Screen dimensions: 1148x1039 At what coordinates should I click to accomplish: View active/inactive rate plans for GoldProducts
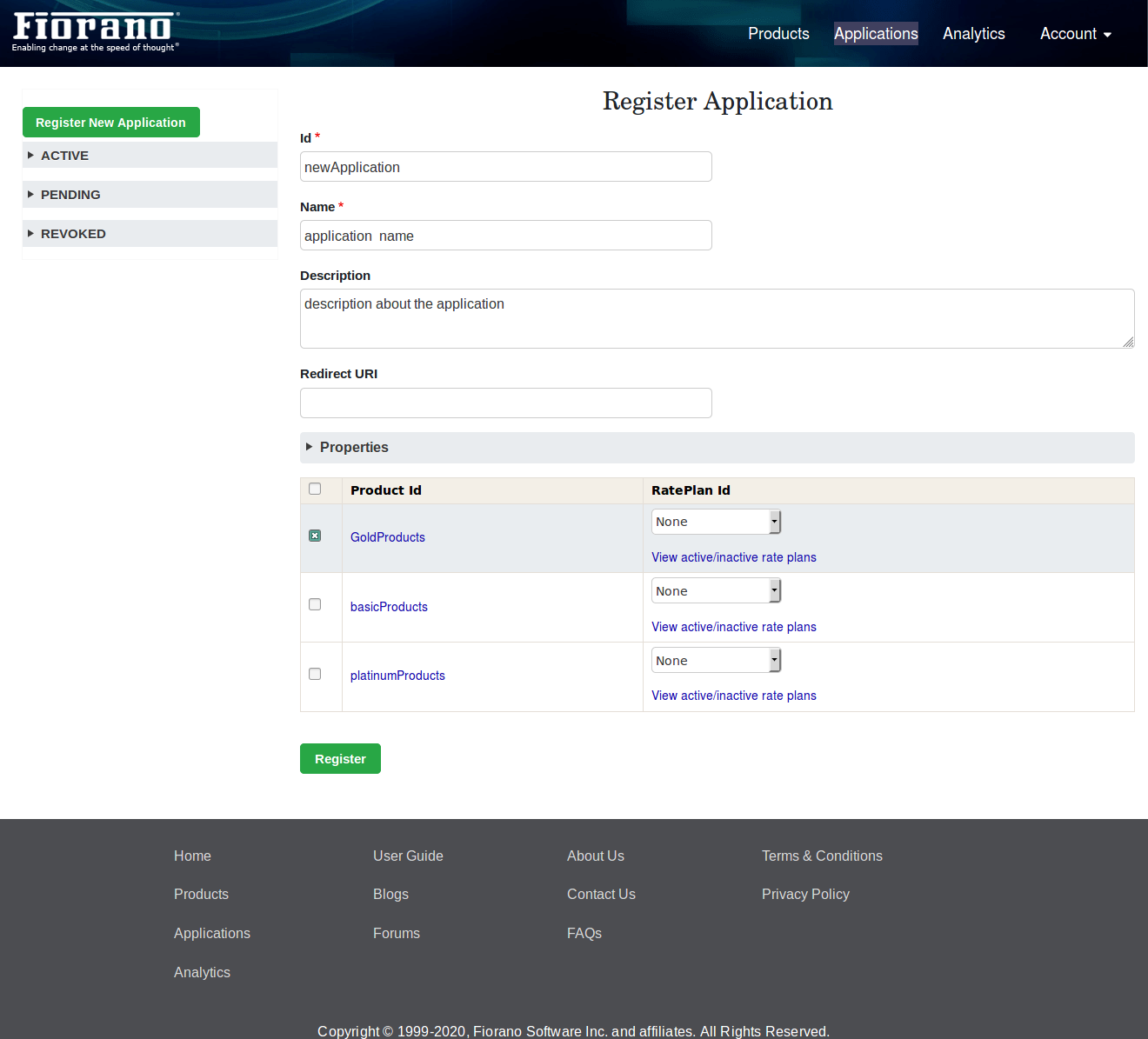(733, 557)
